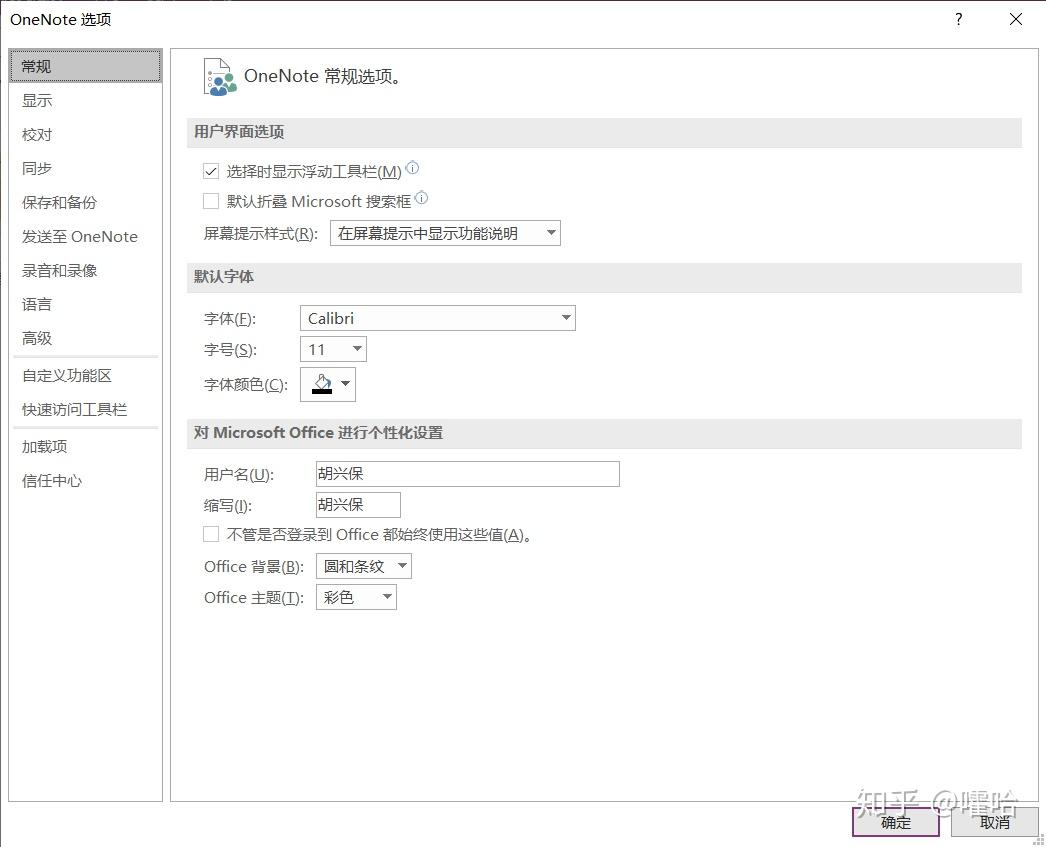1046x847 pixels.
Task: Check 不管是否登录到 Office 都始终使用这些值
Action: tap(211, 534)
